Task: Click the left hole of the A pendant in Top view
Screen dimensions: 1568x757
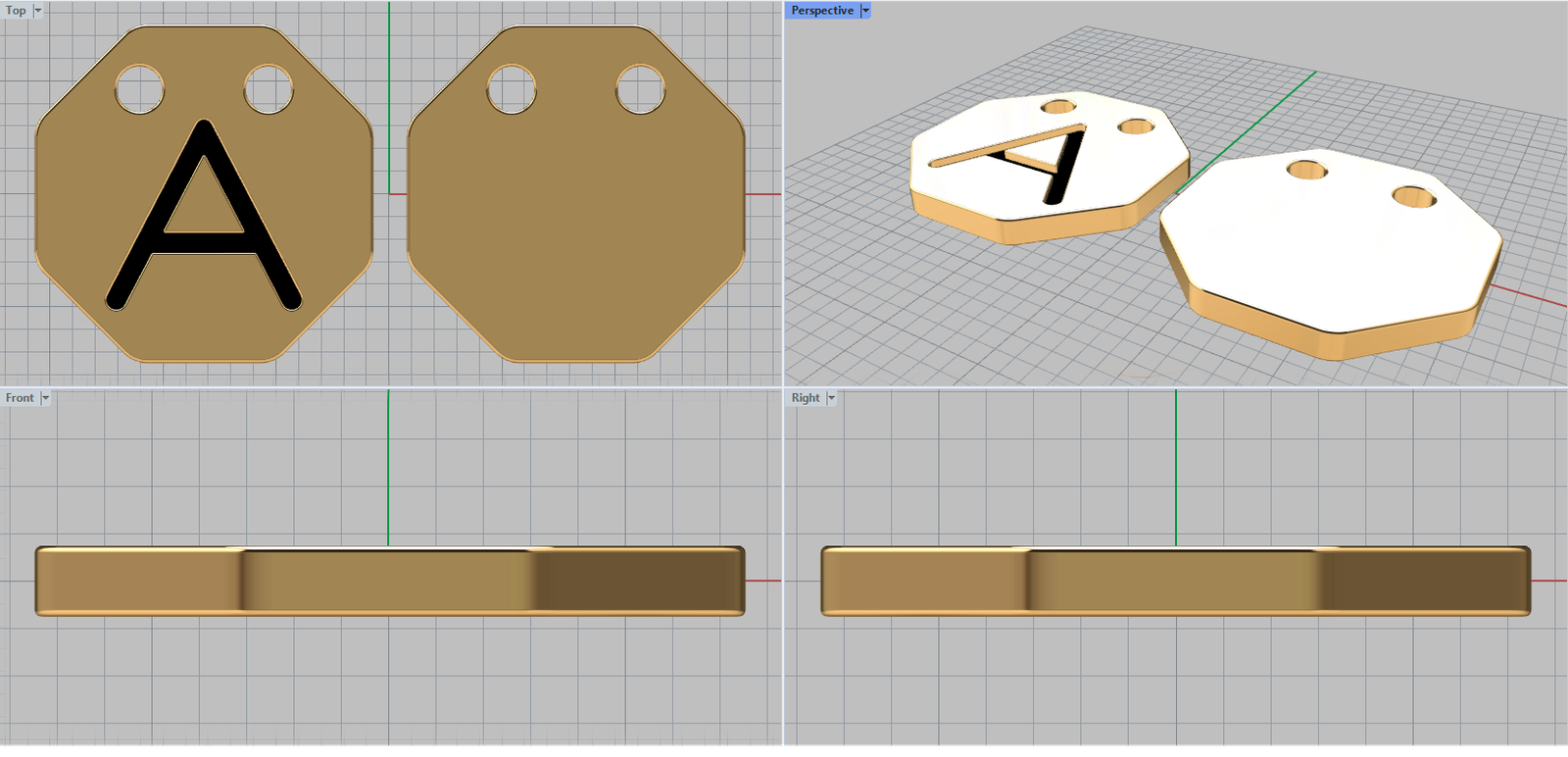Action: (x=139, y=89)
